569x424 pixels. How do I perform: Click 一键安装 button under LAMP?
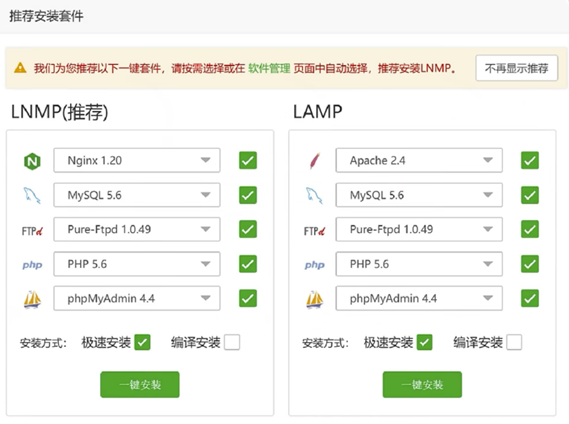pos(422,384)
